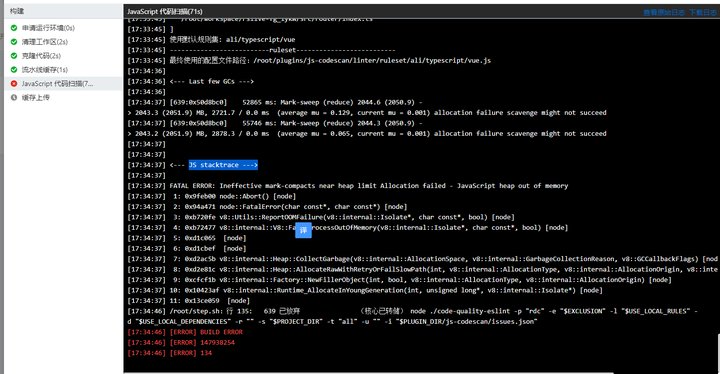Click the '<--- Last few GCs --->' line
The image size is (720, 374).
pos(191,81)
